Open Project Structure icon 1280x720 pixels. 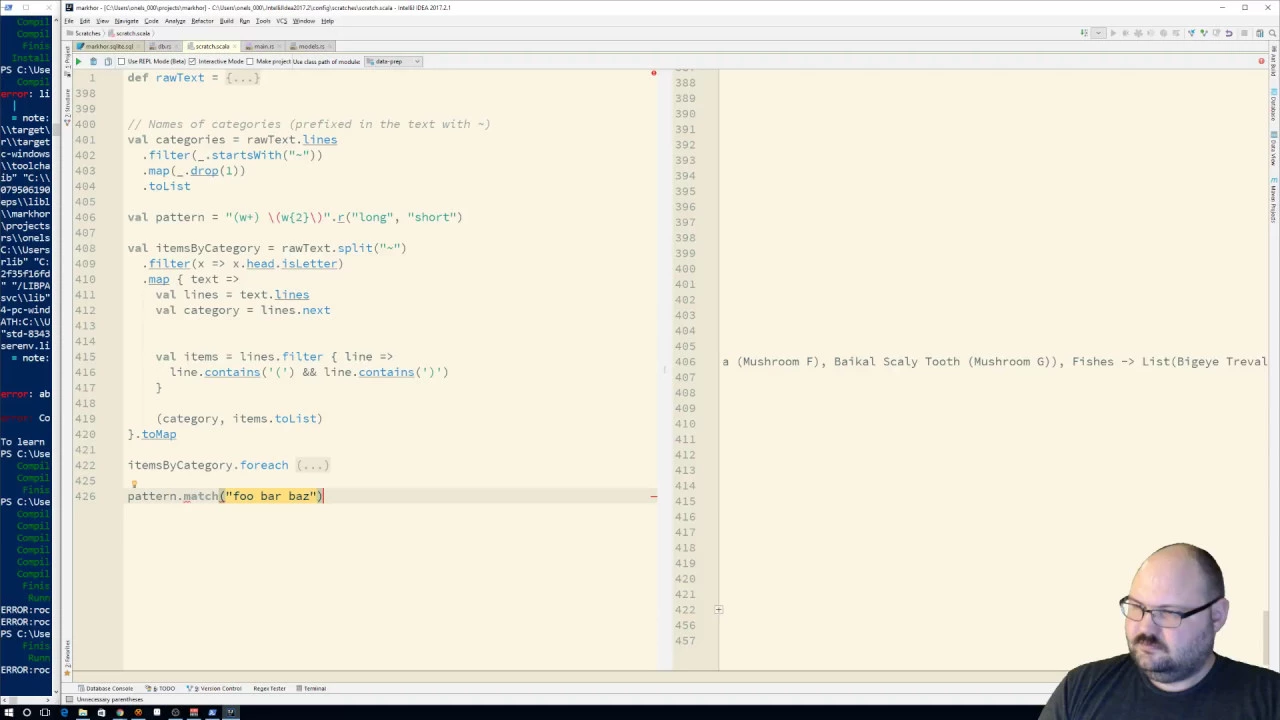(1260, 33)
